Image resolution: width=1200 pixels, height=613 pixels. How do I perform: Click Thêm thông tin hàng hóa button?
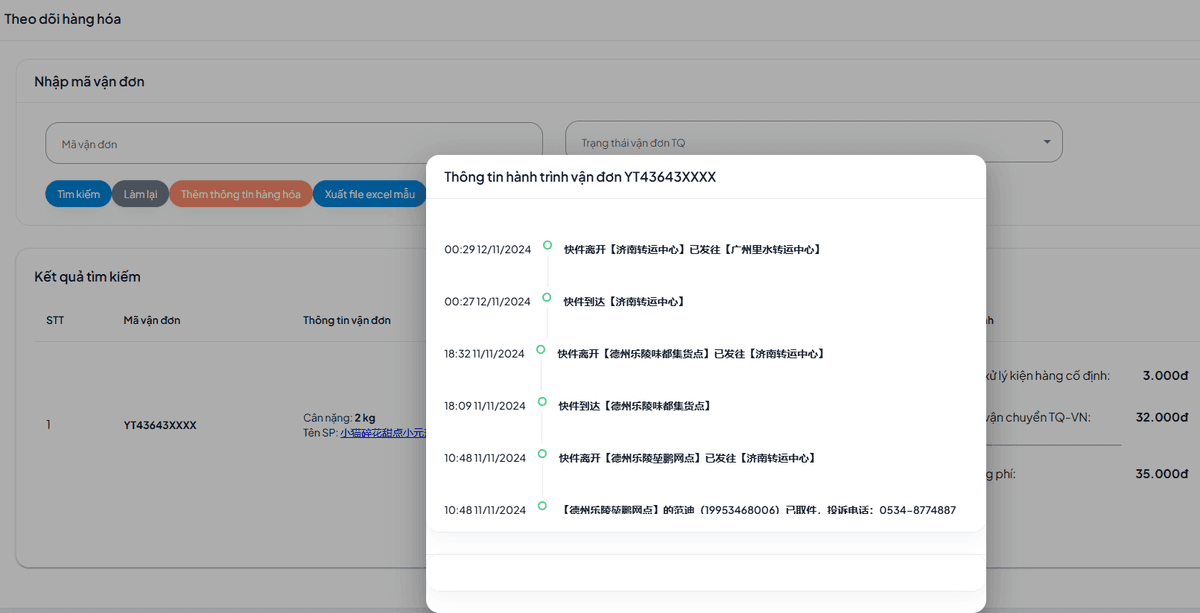[x=240, y=194]
